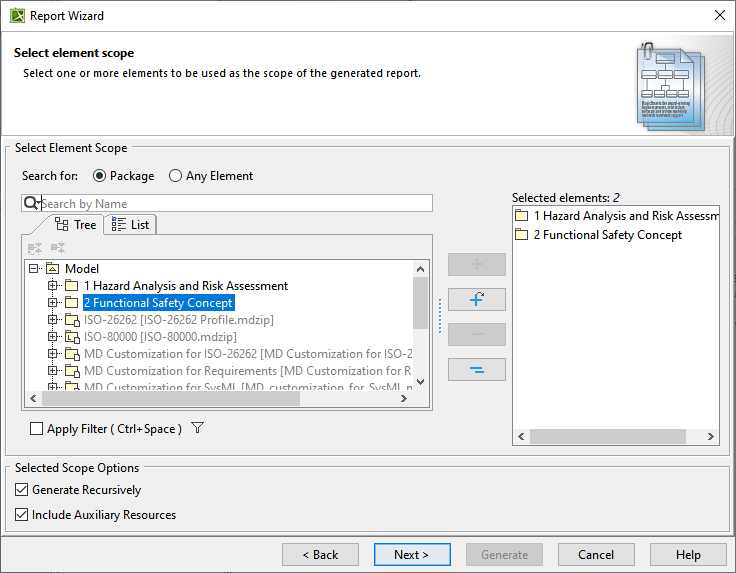736x573 pixels.
Task: Click the filter funnel icon
Action: coord(197,429)
